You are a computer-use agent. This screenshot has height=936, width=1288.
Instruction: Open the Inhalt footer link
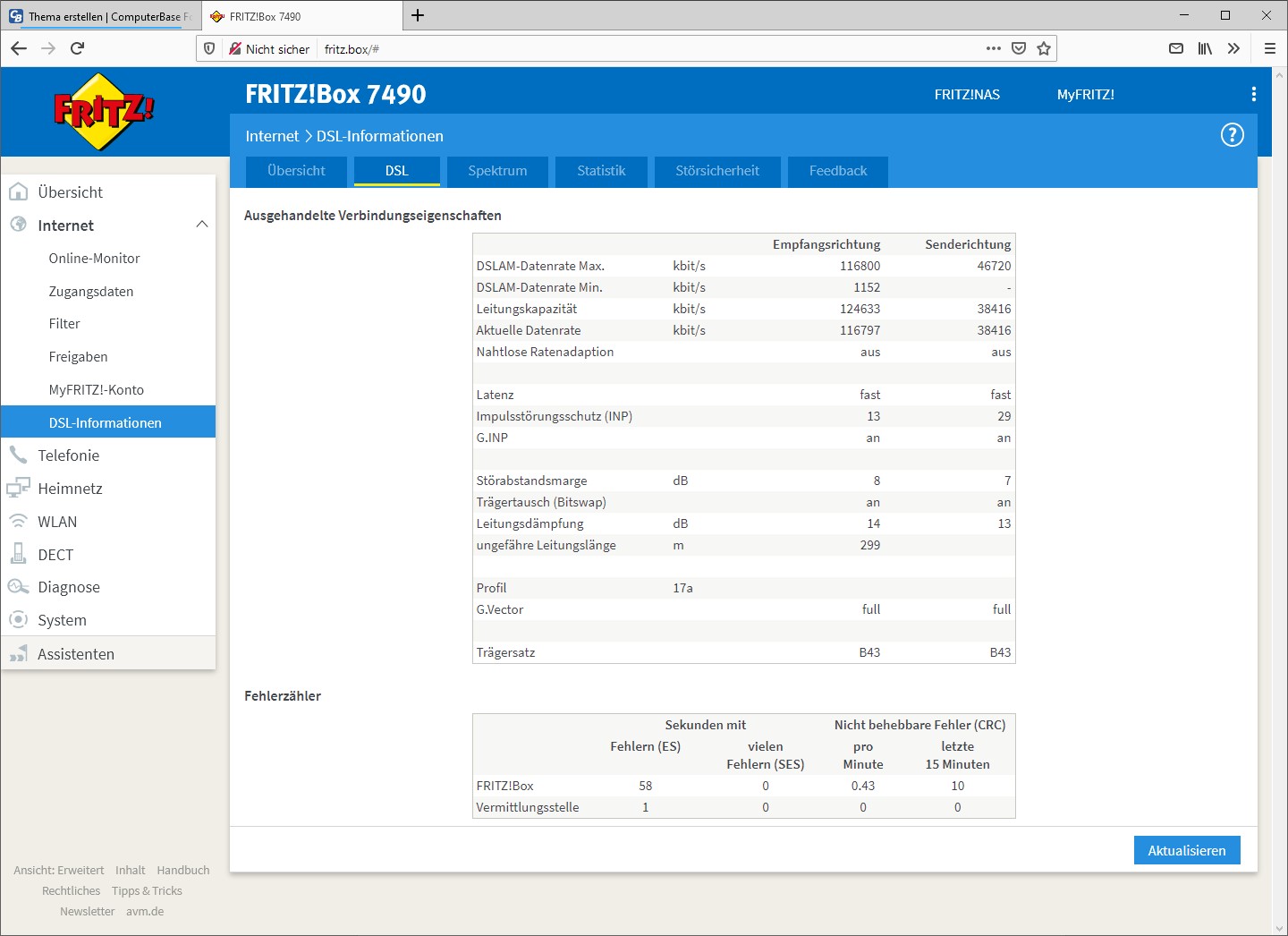pos(130,870)
